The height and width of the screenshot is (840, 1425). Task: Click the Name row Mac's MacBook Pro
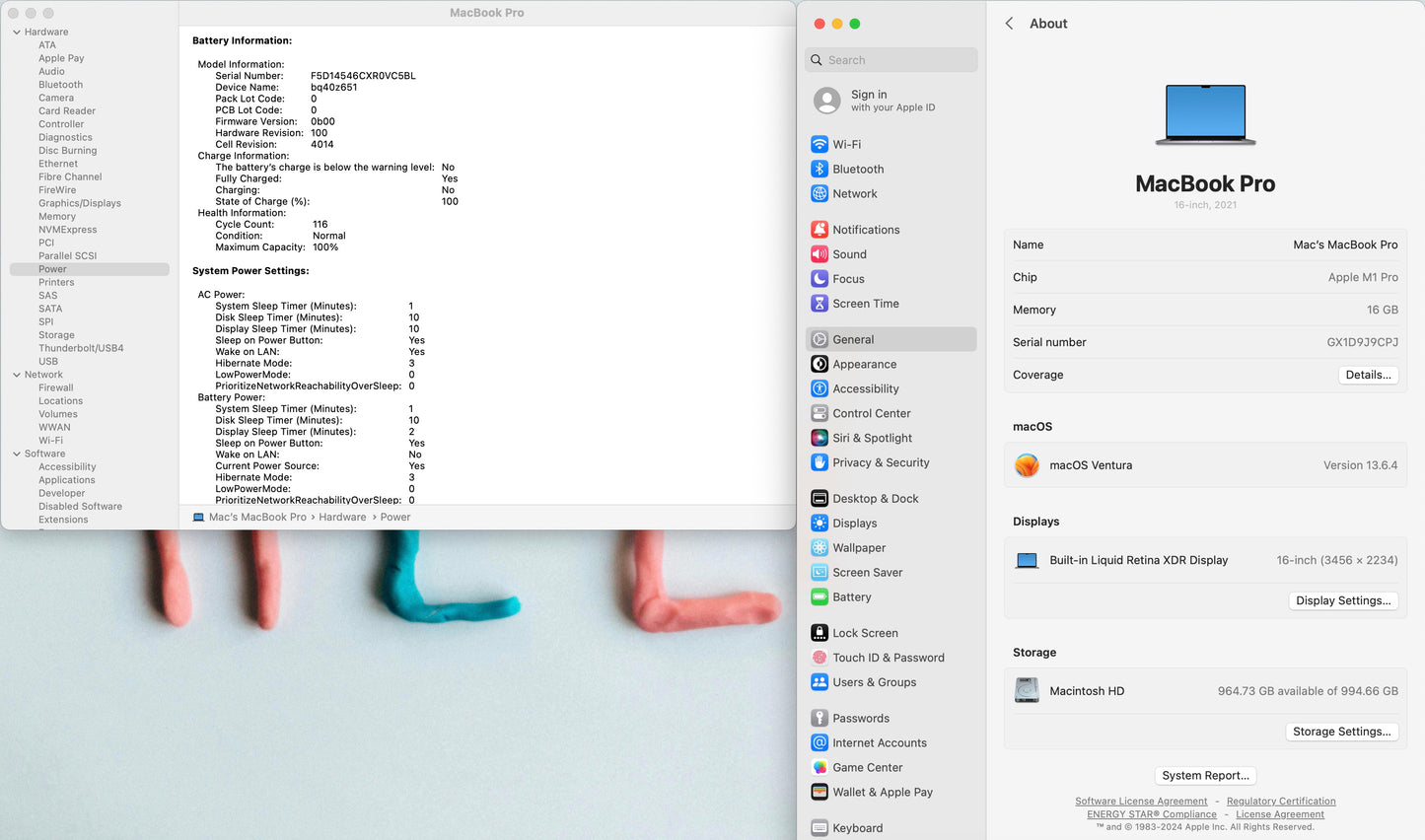click(1205, 245)
